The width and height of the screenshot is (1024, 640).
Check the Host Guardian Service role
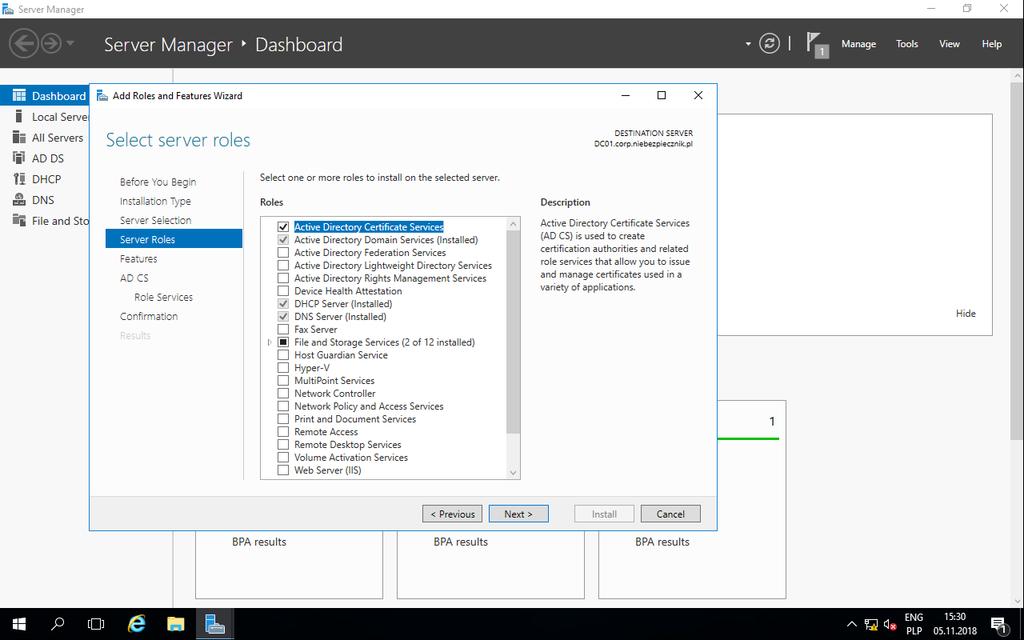(283, 355)
